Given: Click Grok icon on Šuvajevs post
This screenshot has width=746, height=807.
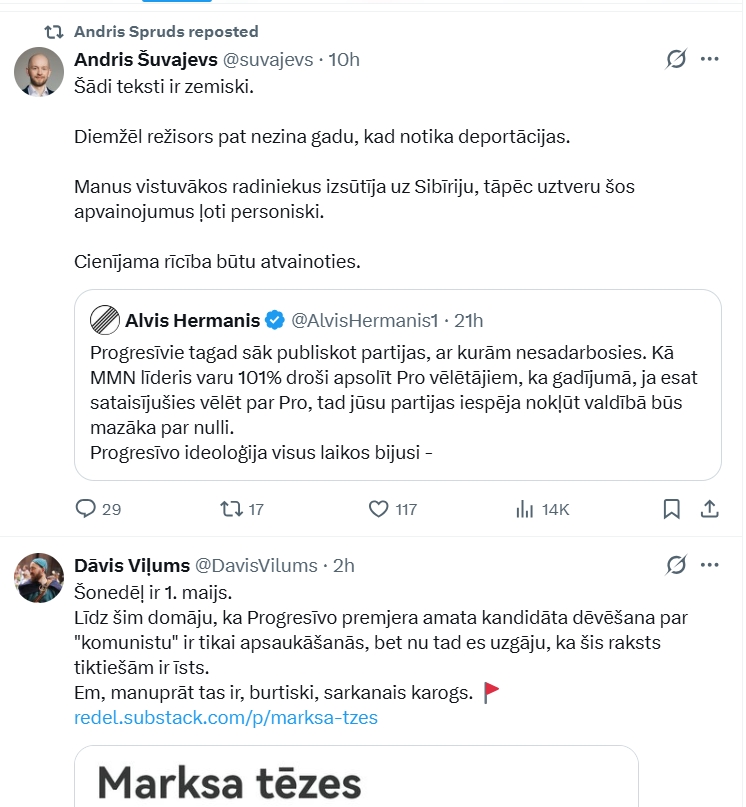Looking at the screenshot, I should click(x=677, y=59).
